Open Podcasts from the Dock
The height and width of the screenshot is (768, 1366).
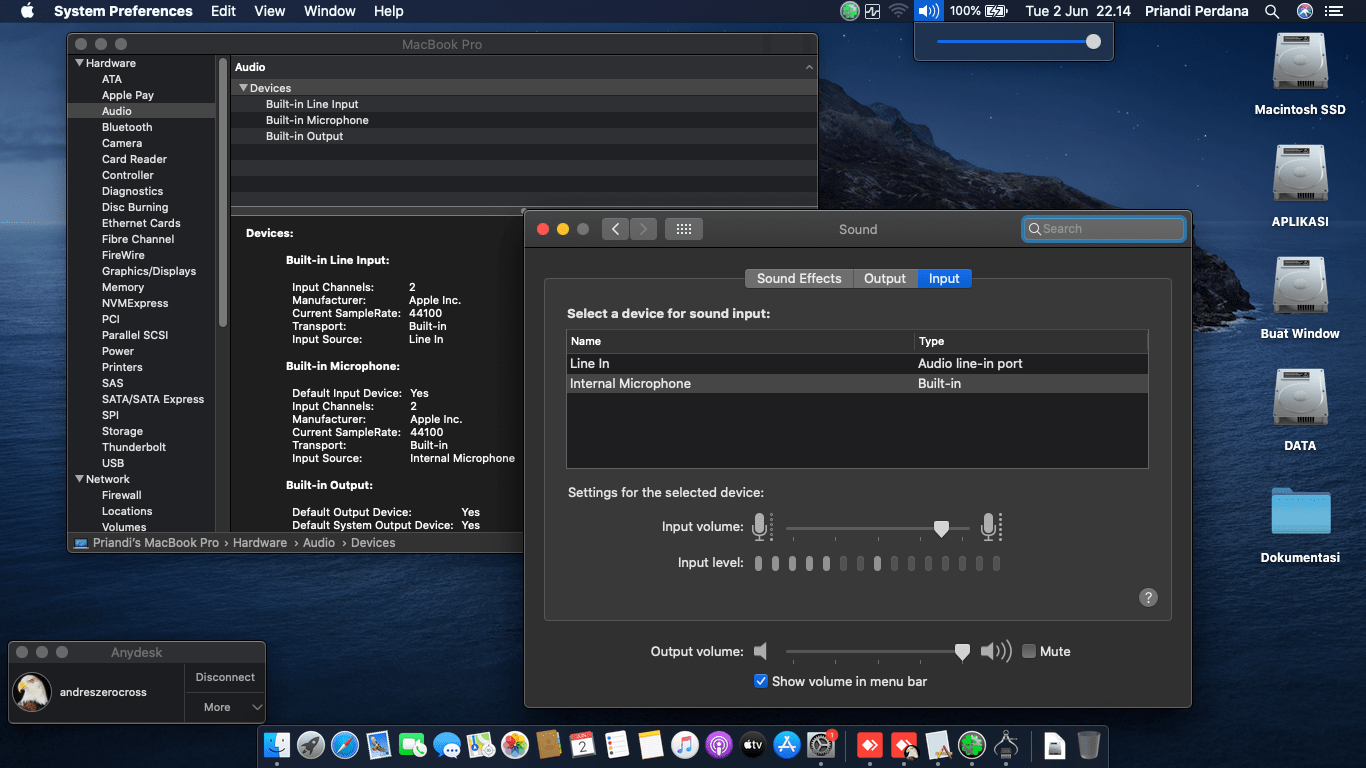(719, 744)
